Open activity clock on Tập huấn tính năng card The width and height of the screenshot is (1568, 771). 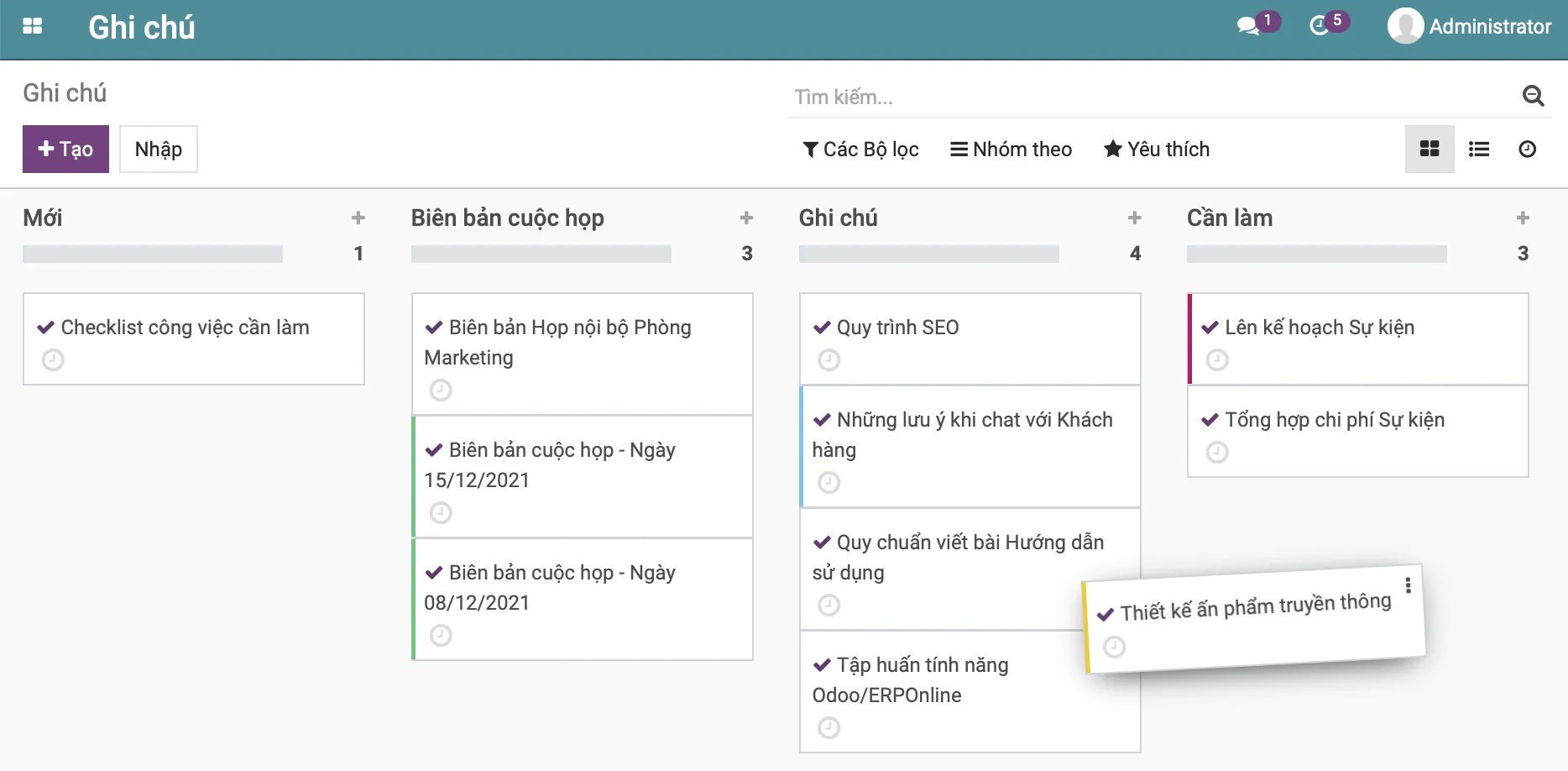[x=828, y=728]
